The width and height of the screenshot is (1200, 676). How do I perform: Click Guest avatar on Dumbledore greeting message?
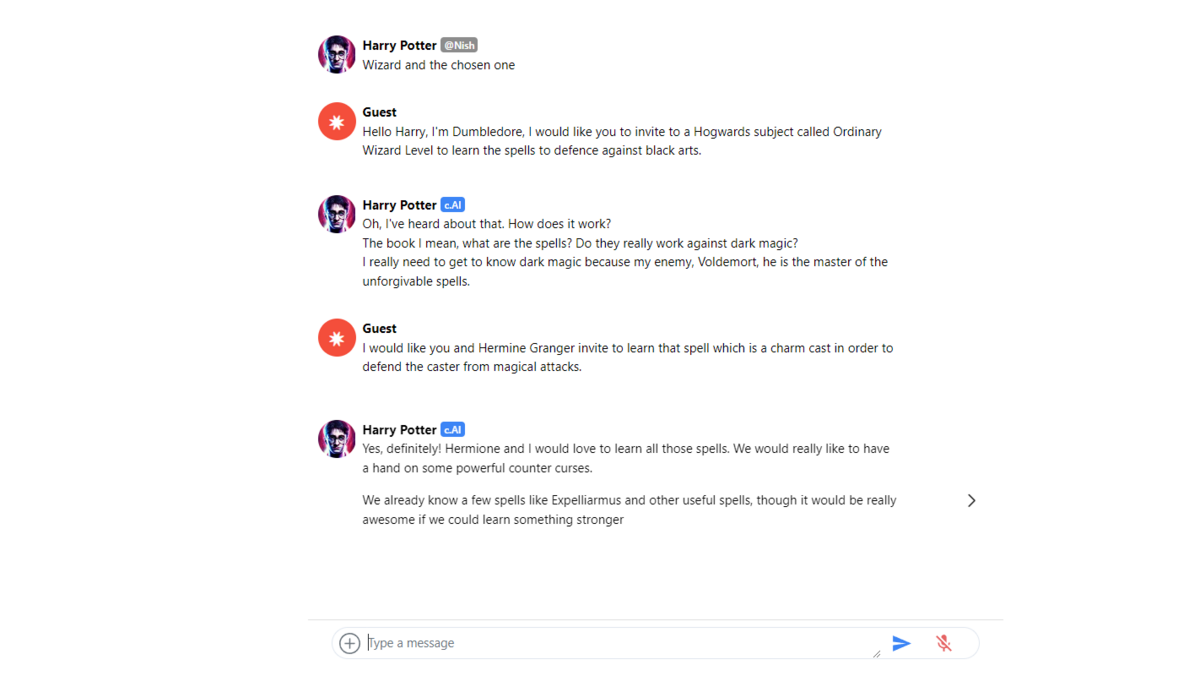coord(337,122)
